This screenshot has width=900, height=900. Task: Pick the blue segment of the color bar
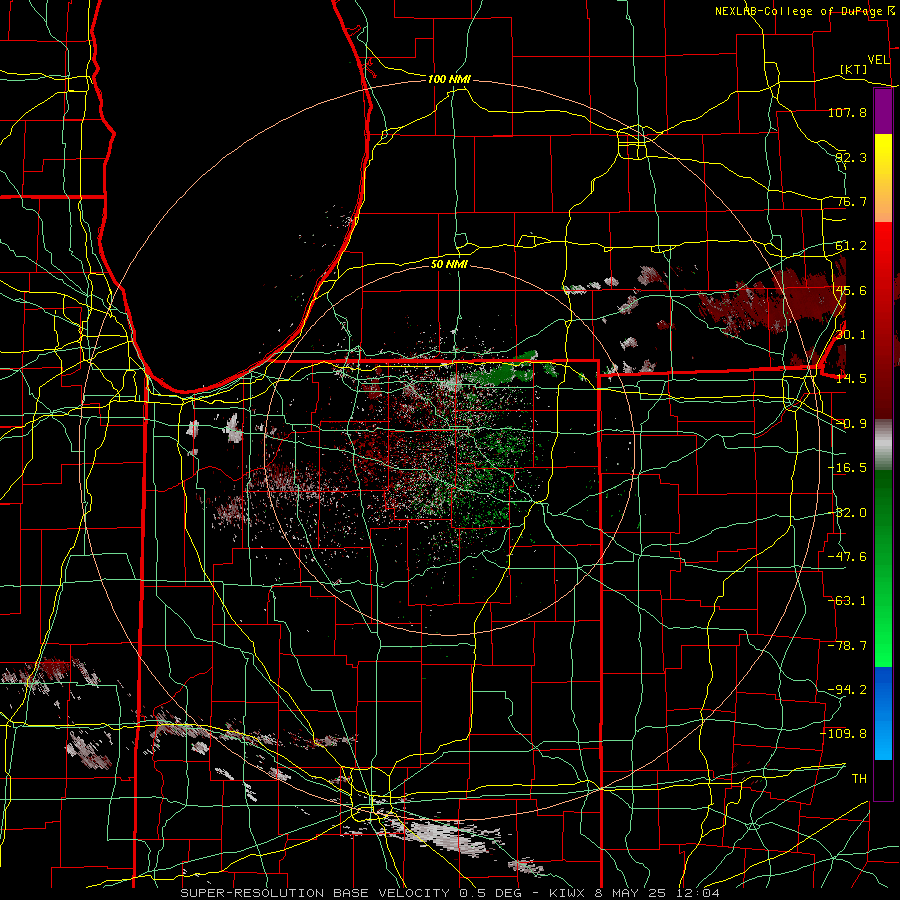[883, 713]
